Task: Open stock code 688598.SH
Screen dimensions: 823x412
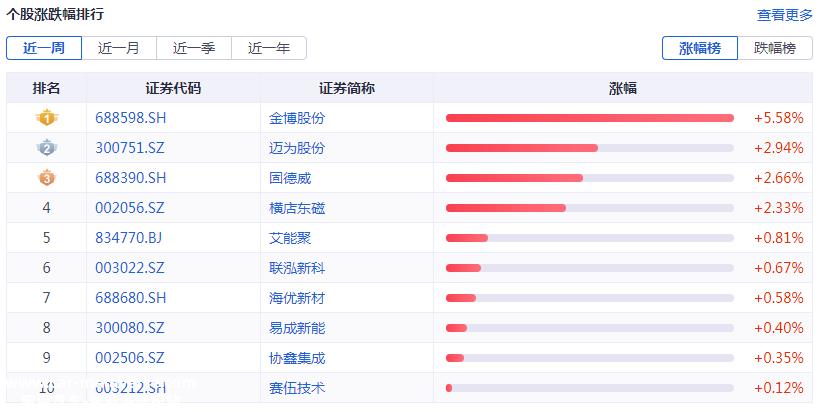Action: (x=130, y=118)
